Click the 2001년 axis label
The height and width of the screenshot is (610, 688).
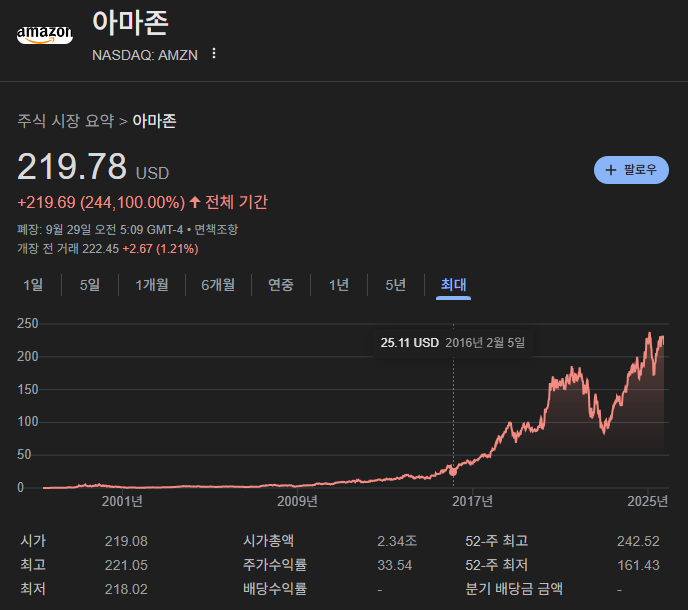pyautogui.click(x=122, y=501)
